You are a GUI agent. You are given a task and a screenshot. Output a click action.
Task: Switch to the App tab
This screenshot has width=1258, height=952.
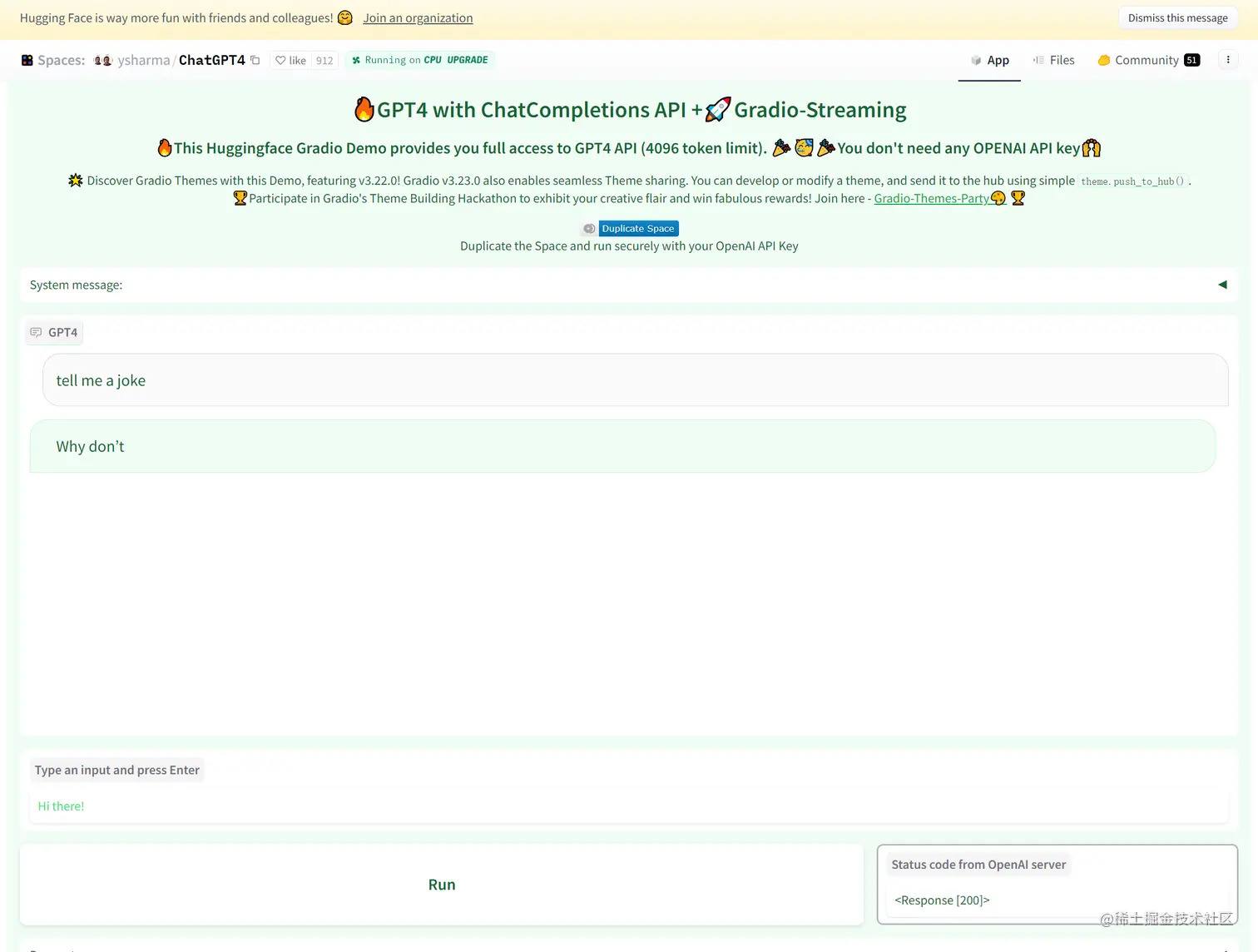click(x=989, y=60)
